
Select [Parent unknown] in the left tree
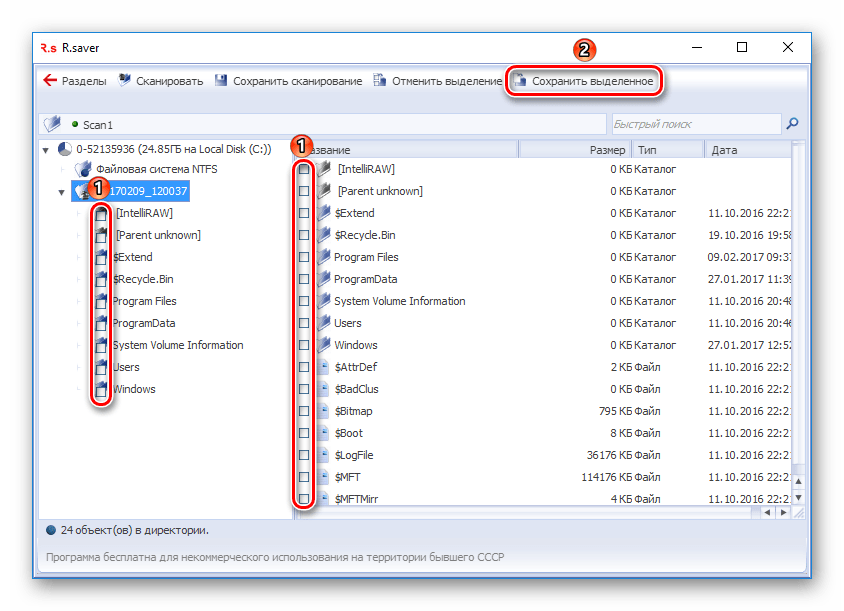click(158, 235)
